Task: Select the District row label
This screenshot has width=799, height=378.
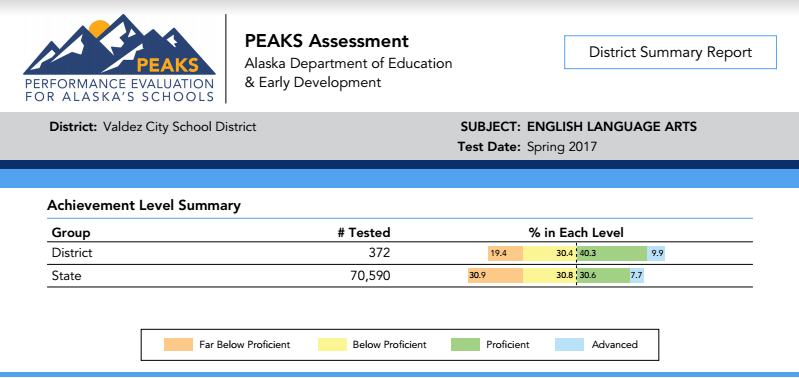Action: [72, 253]
